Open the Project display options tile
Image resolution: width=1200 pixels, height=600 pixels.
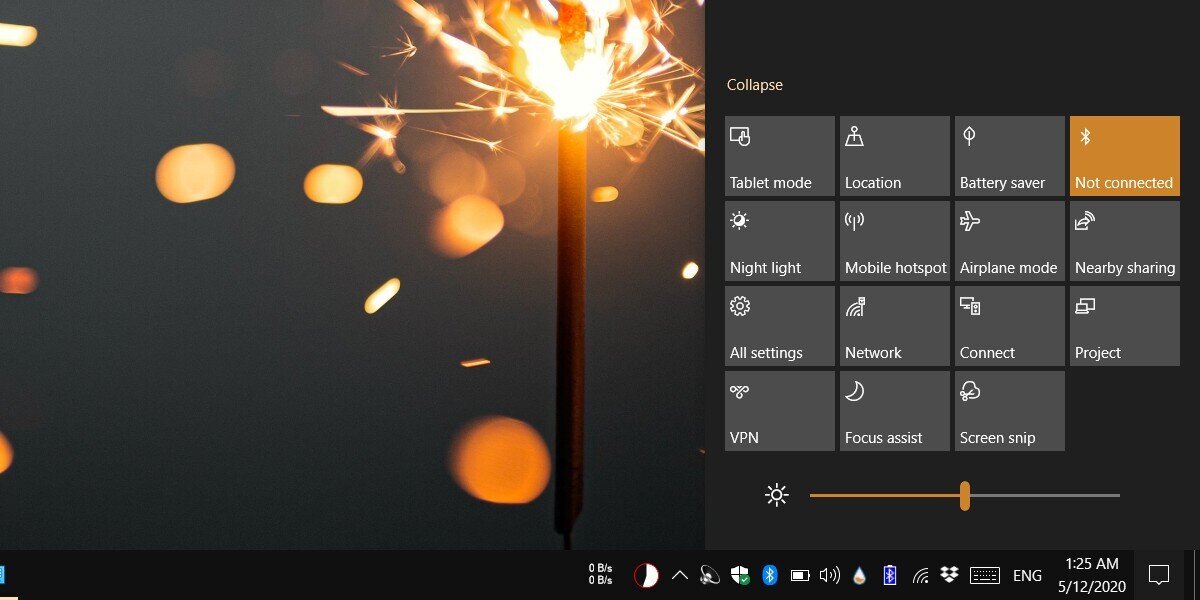click(1124, 326)
